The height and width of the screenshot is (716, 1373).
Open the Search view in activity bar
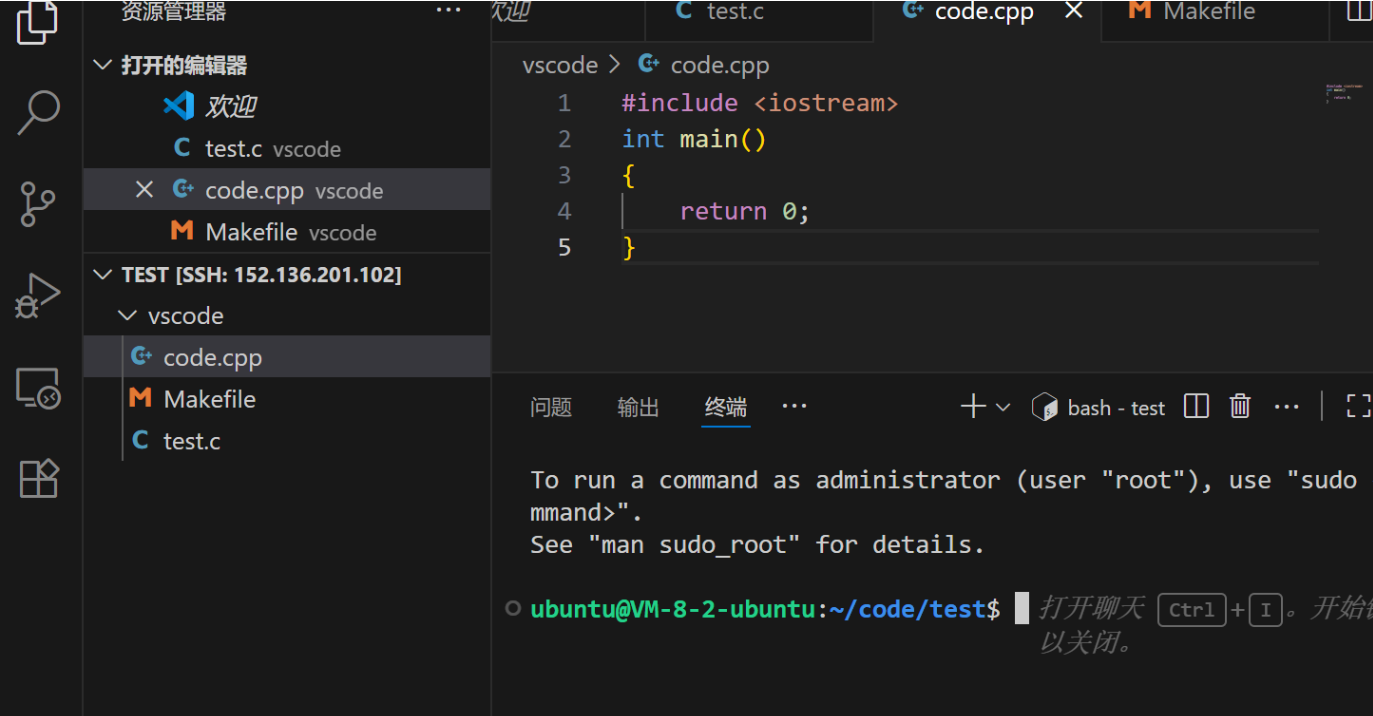pos(39,113)
